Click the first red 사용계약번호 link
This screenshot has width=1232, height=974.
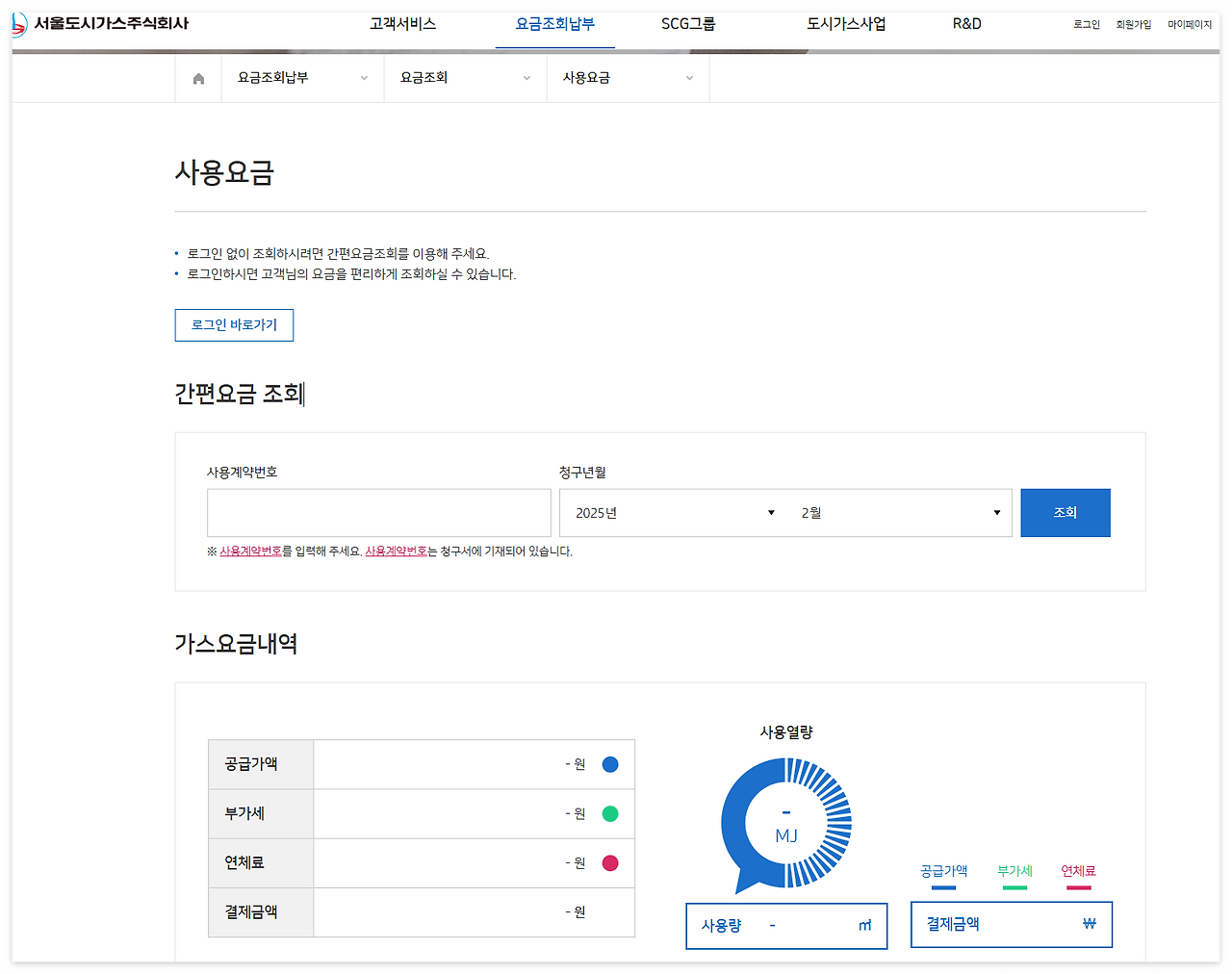[251, 551]
